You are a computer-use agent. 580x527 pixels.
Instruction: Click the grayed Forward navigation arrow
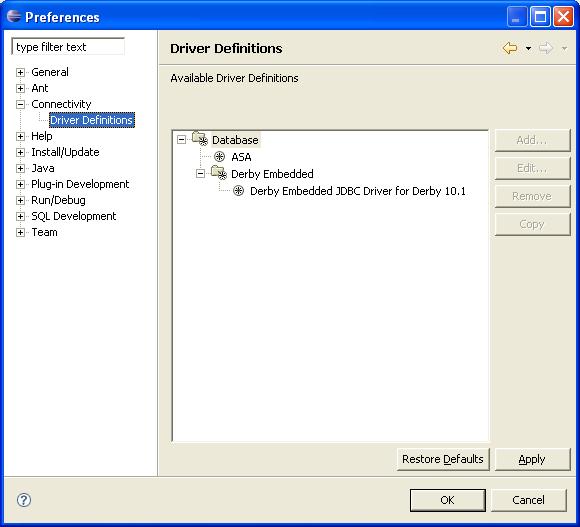click(546, 48)
